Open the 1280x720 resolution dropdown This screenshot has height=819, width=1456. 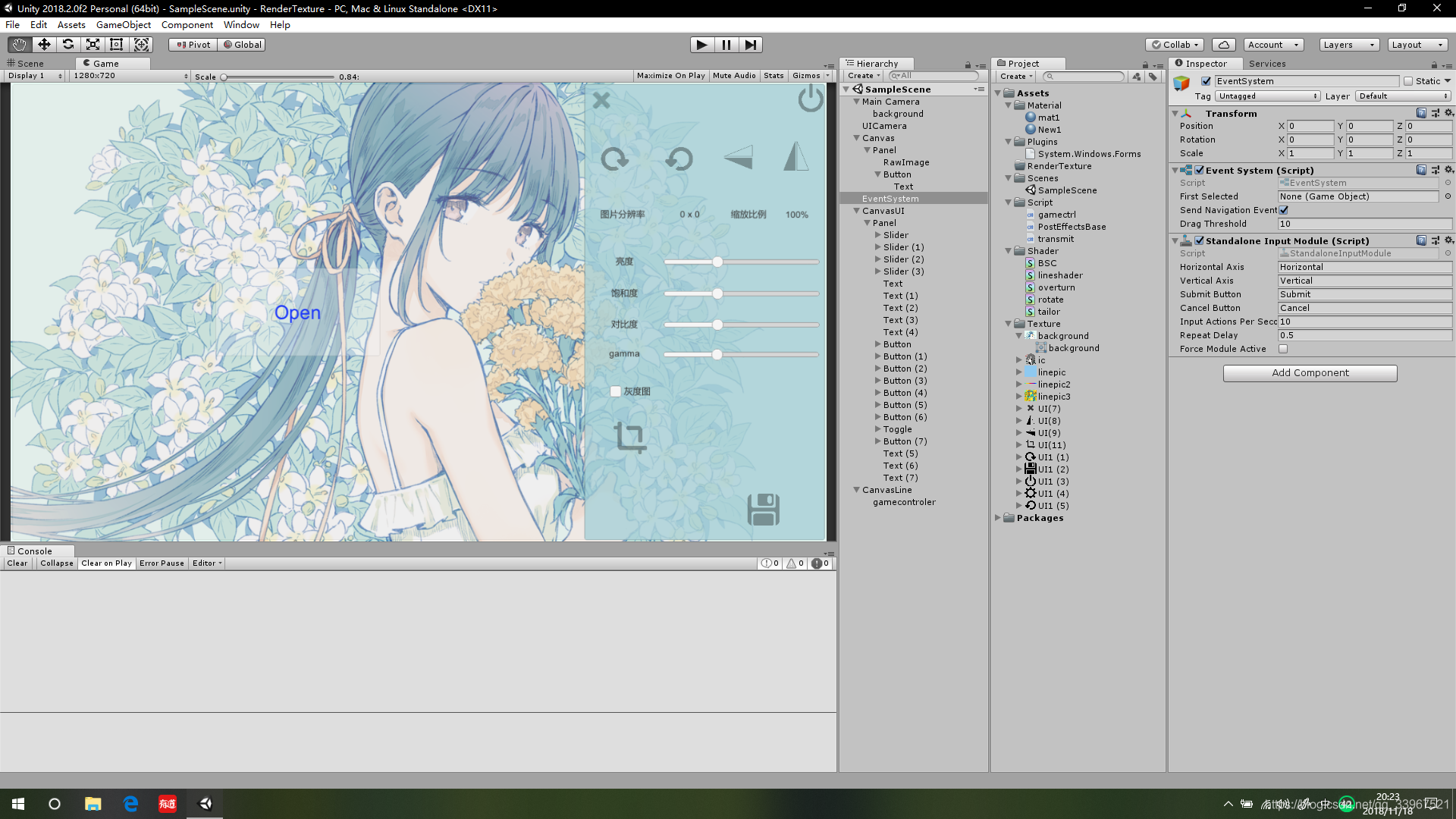click(x=130, y=76)
